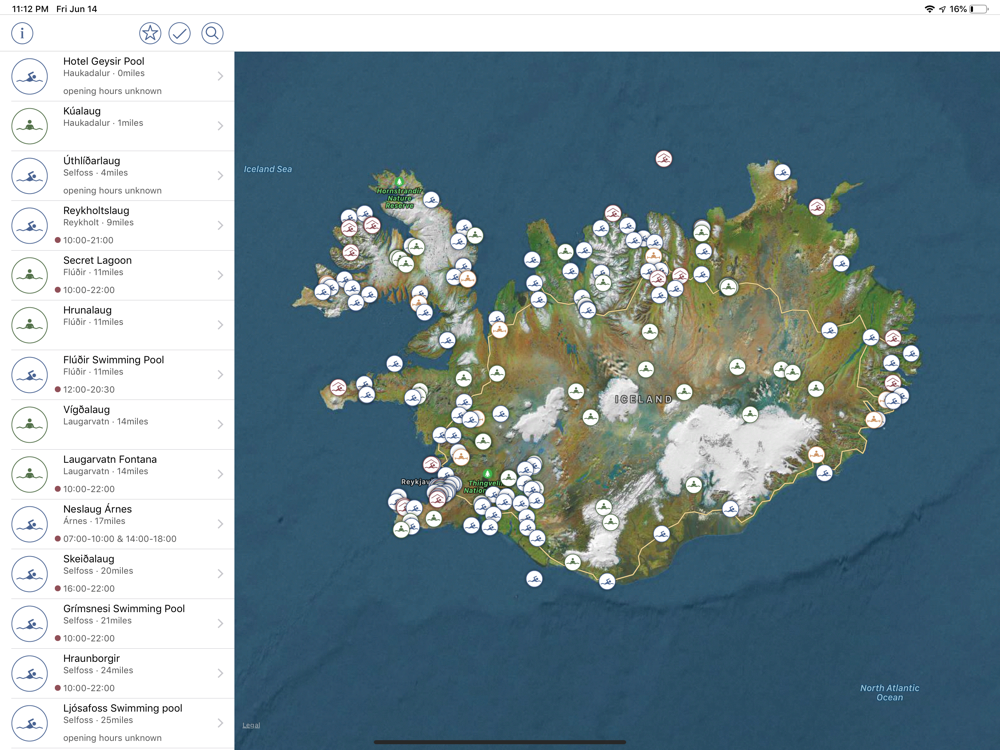Viewport: 1000px width, 750px height.
Task: Open the Legal link on map
Action: [x=251, y=725]
